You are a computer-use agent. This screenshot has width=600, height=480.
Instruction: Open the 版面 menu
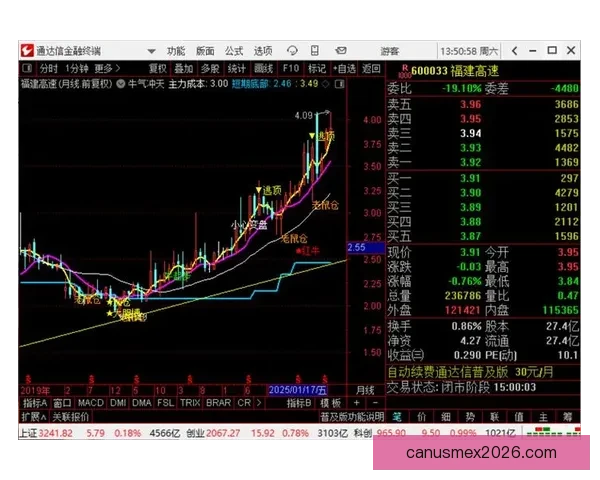(205, 51)
